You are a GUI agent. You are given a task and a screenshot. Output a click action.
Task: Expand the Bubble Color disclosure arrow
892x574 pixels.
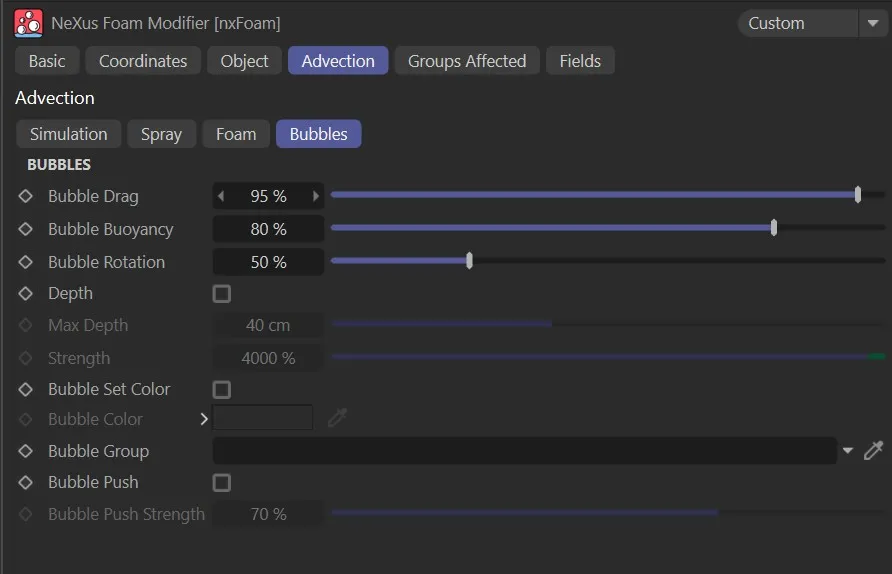(204, 419)
